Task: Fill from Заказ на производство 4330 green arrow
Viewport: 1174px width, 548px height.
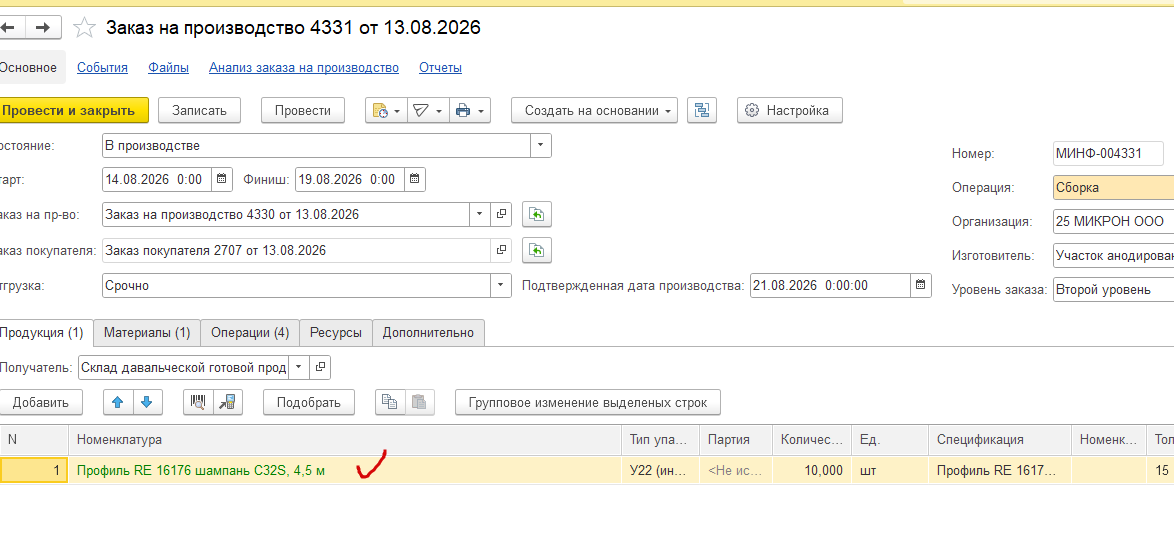Action: click(x=537, y=215)
